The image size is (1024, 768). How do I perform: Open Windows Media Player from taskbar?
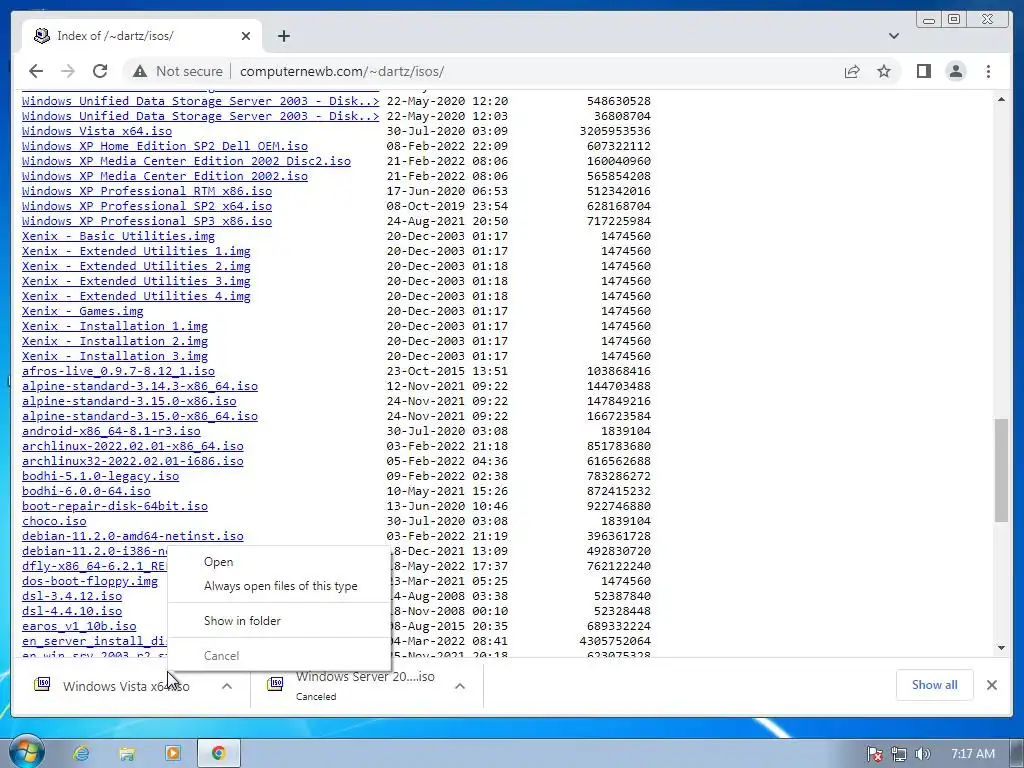(172, 753)
